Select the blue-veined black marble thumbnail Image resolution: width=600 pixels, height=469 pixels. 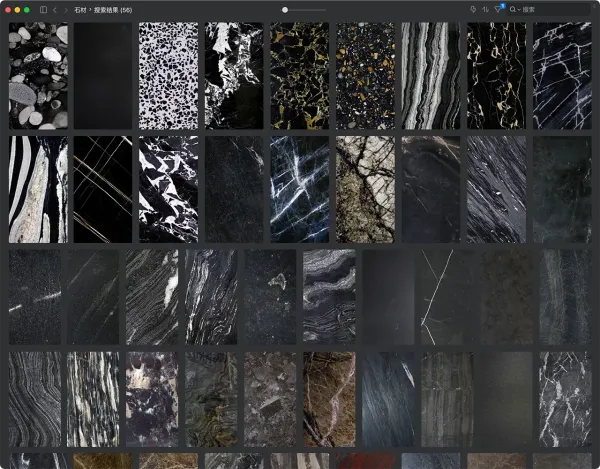[x=299, y=189]
